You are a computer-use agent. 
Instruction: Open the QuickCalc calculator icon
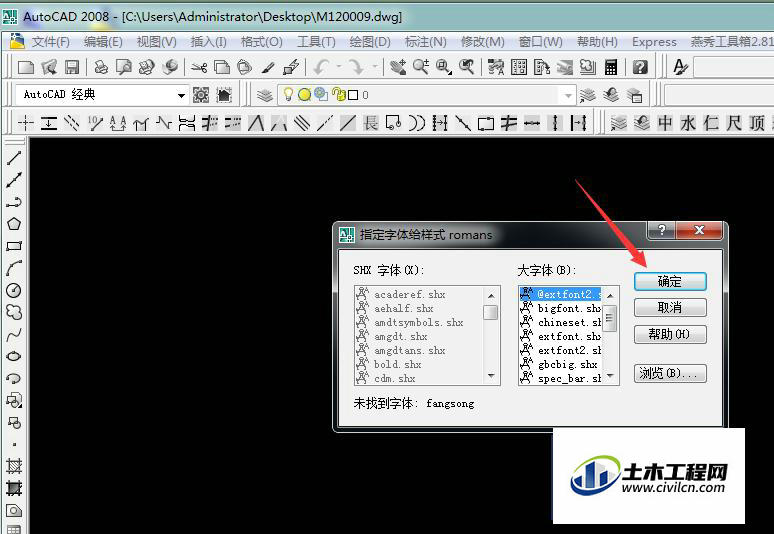coord(611,67)
